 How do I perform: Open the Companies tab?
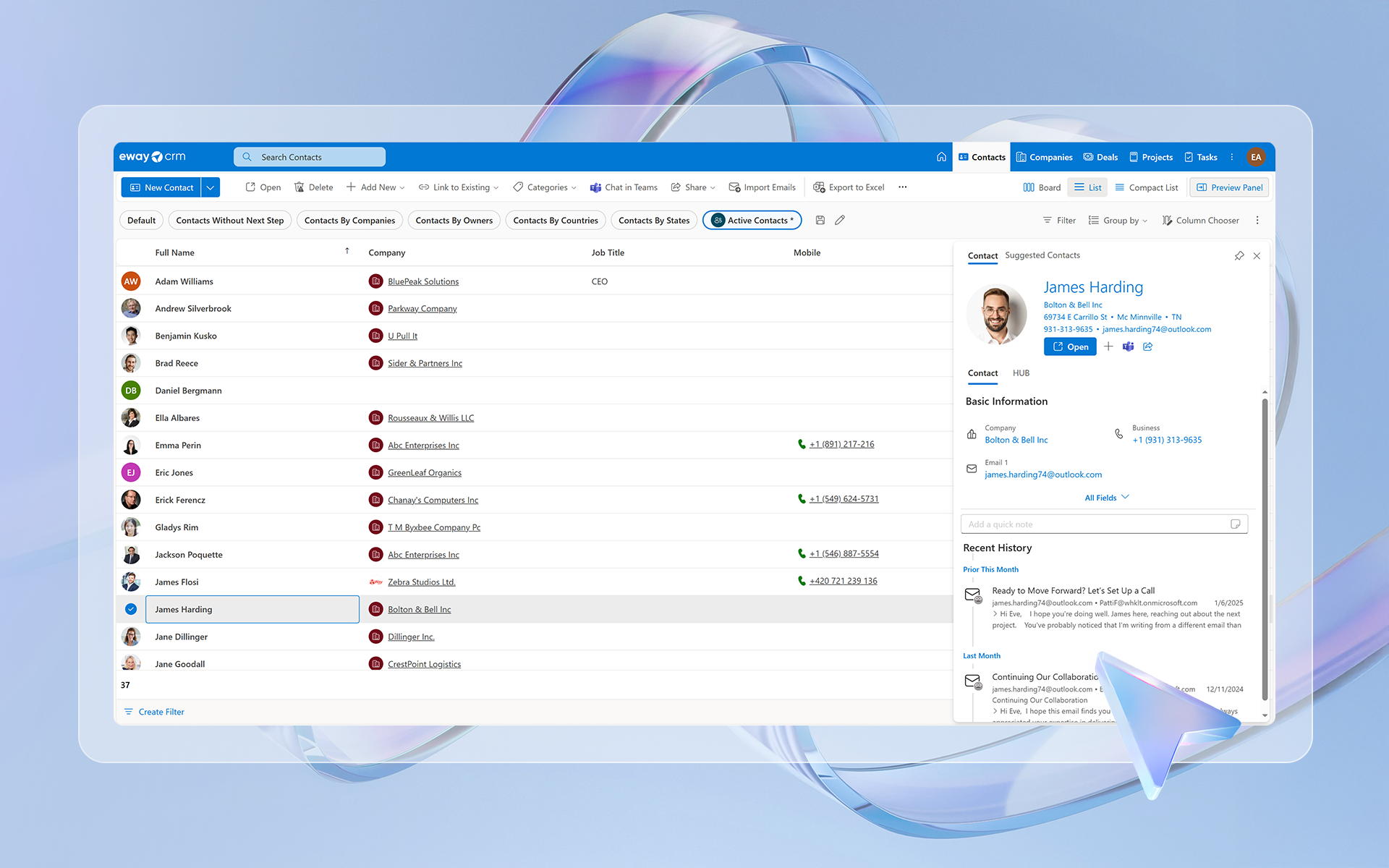click(1044, 157)
